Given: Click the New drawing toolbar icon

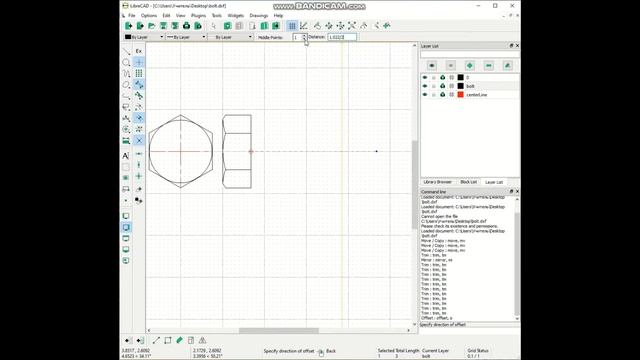Looking at the screenshot, I should tap(128, 26).
